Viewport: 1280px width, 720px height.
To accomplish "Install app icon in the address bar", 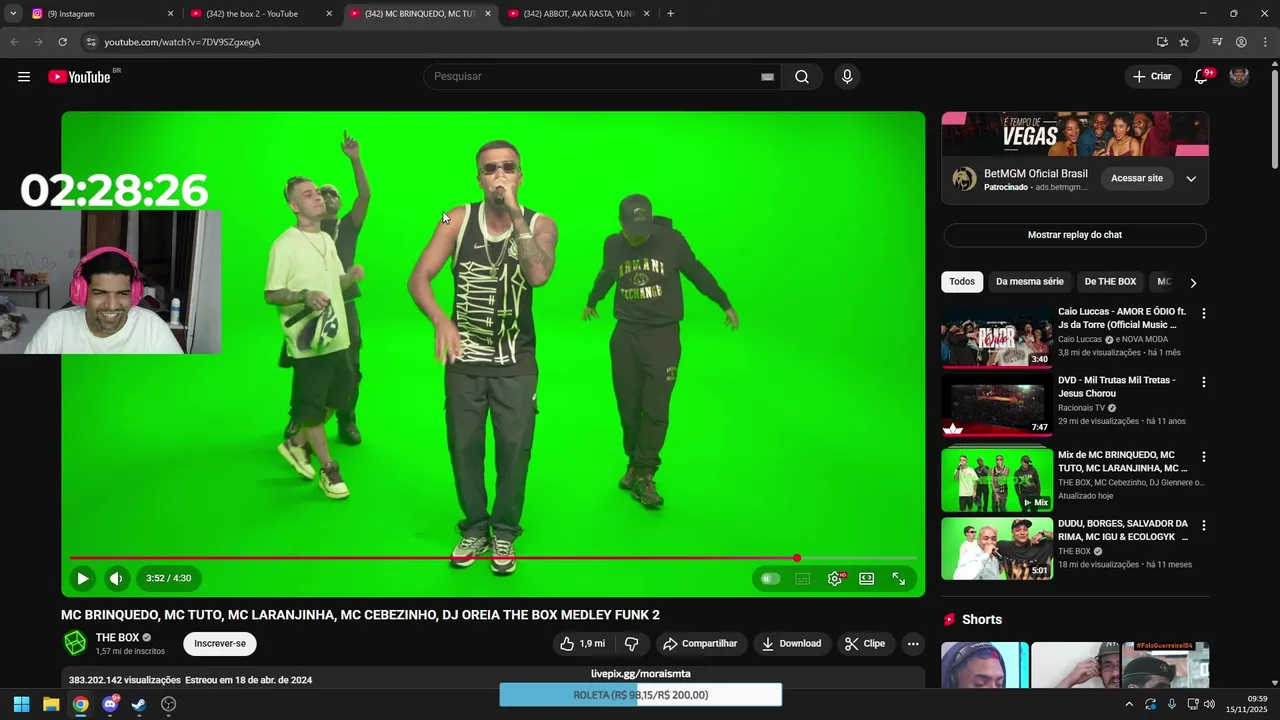I will pyautogui.click(x=1162, y=42).
